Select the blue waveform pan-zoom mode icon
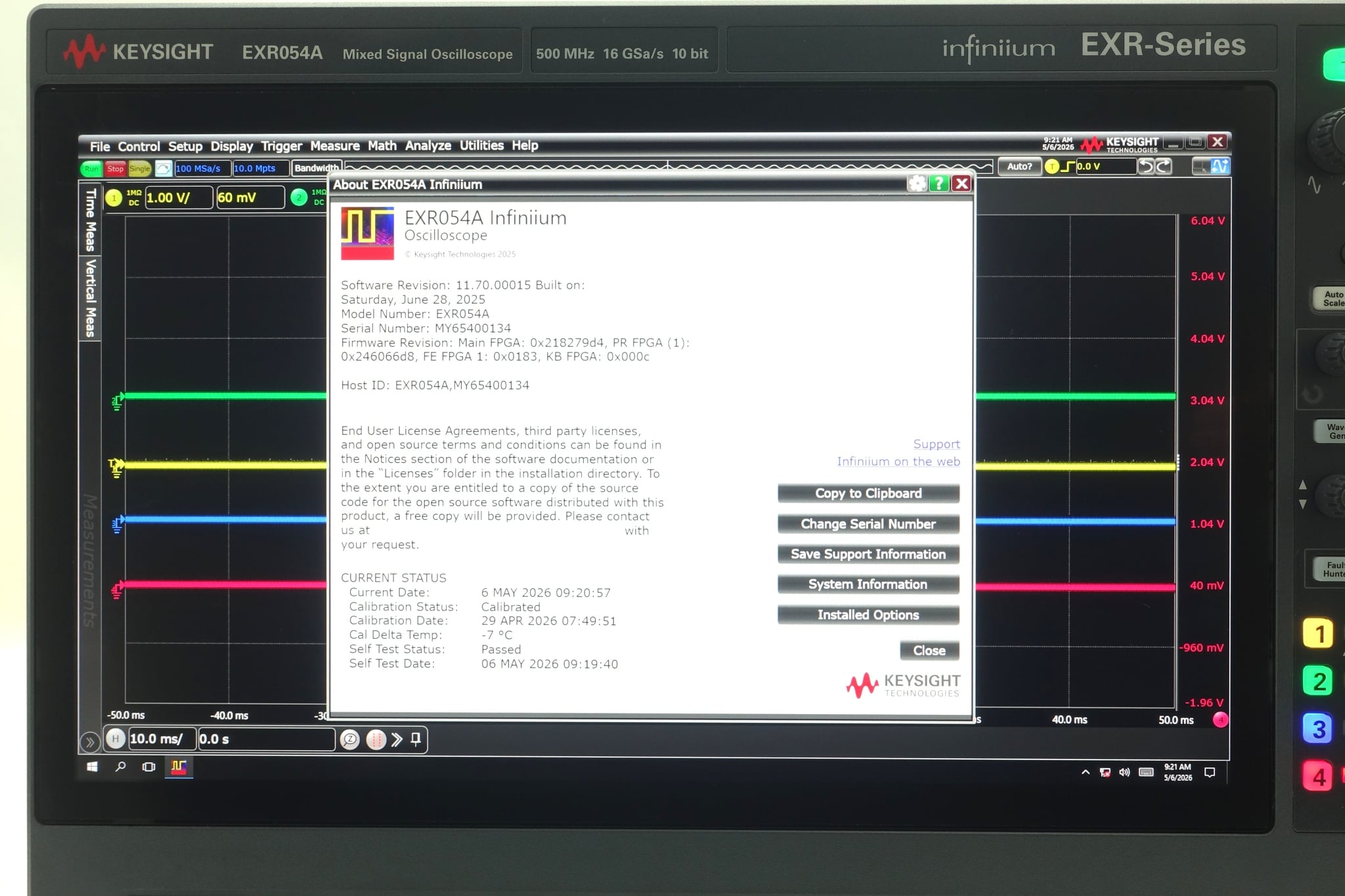Viewport: 1345px width, 896px height. (x=1220, y=166)
